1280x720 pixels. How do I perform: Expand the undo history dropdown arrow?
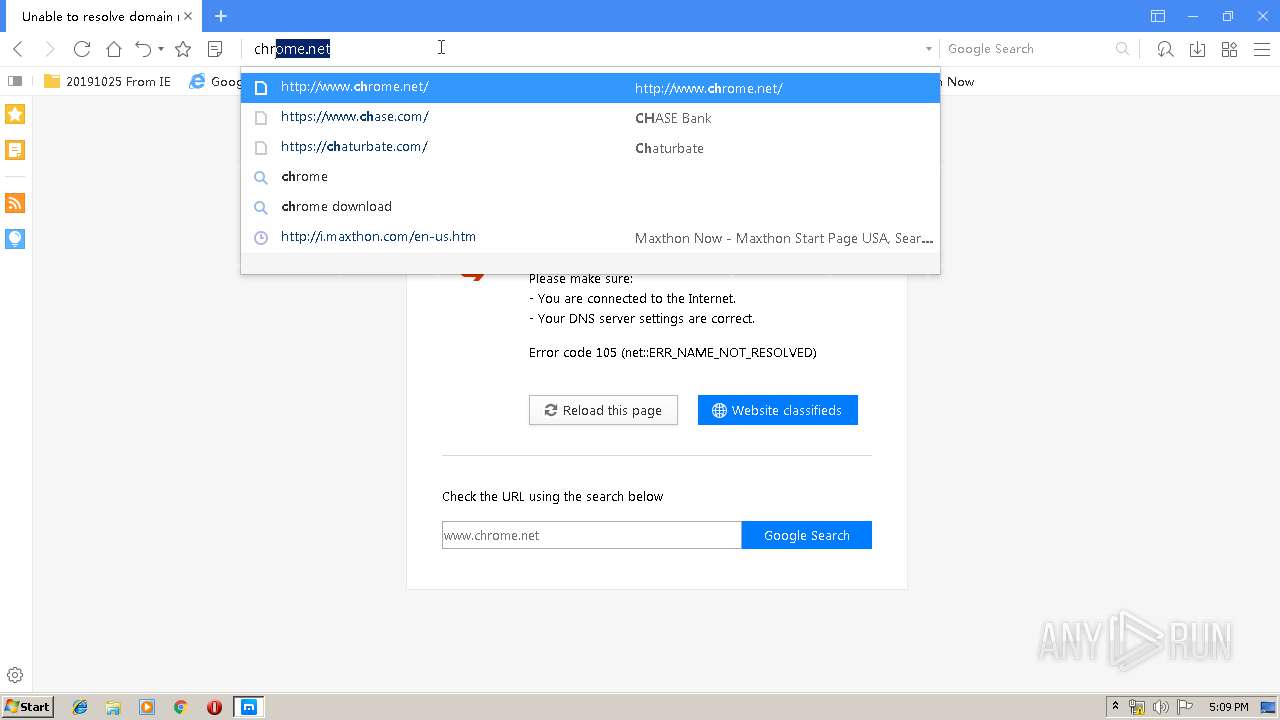point(161,49)
